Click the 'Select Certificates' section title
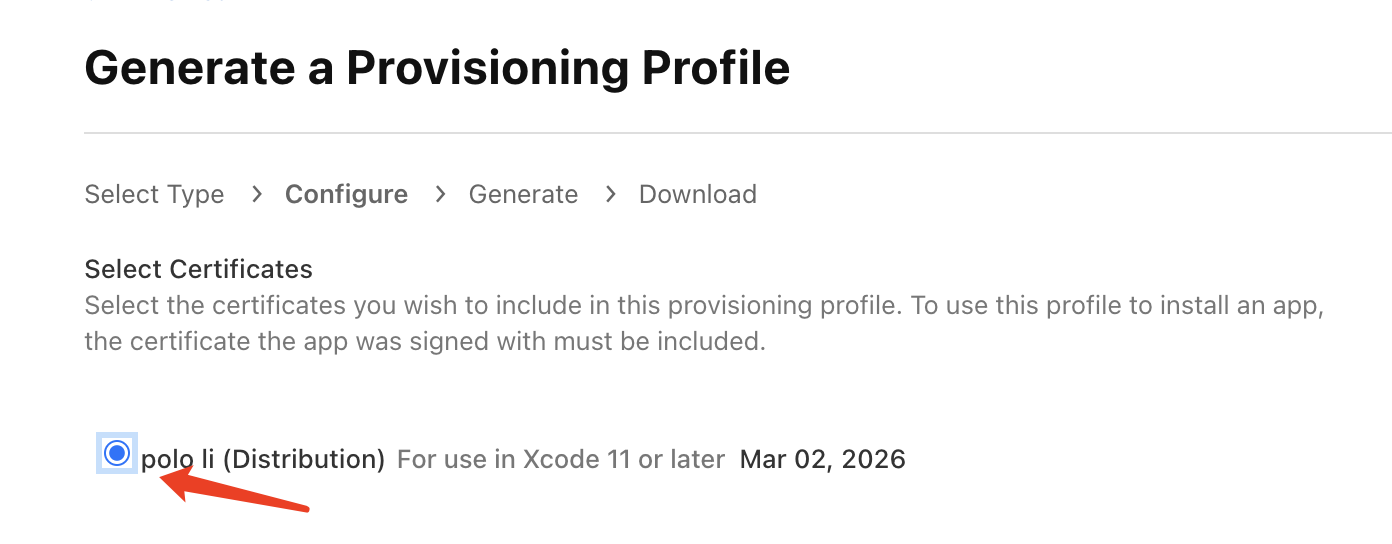1392x544 pixels. pos(198,269)
